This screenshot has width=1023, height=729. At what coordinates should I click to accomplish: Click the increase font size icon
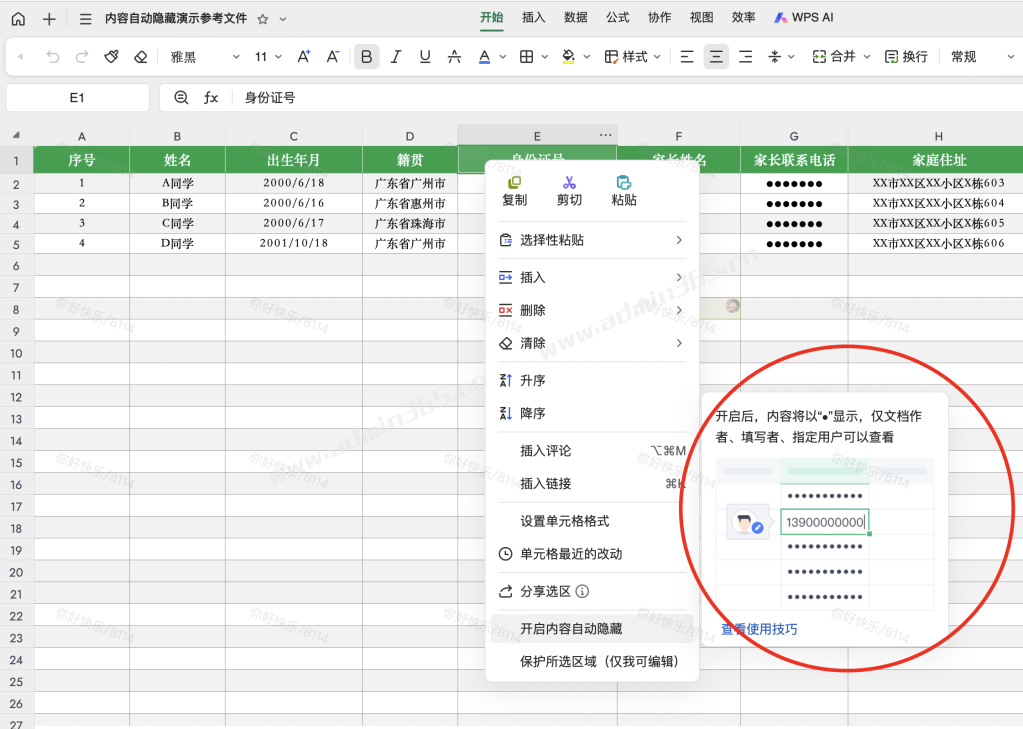point(304,57)
